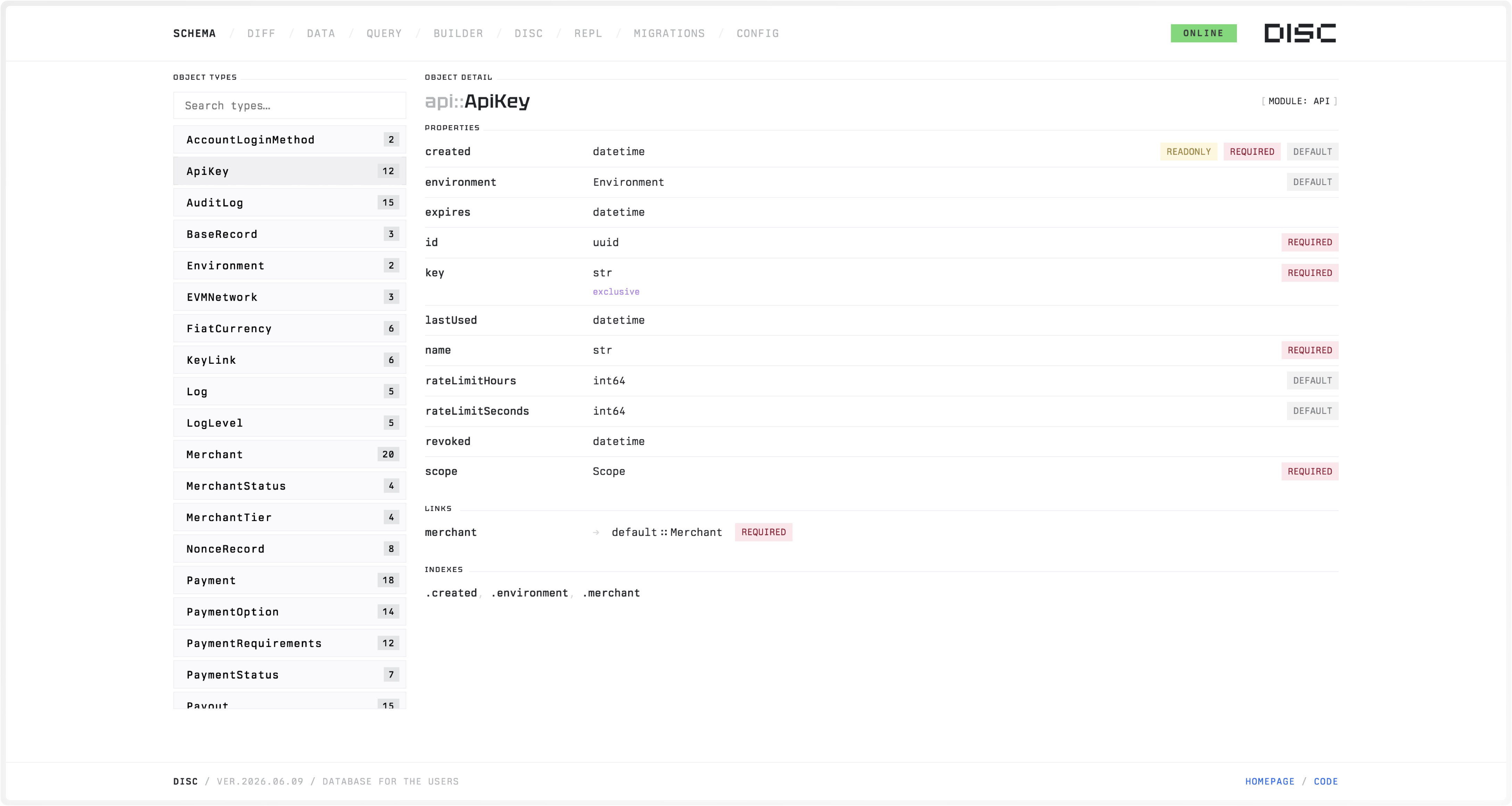This screenshot has height=806, width=1512.
Task: Click the MODULE: API label
Action: coord(1299,101)
